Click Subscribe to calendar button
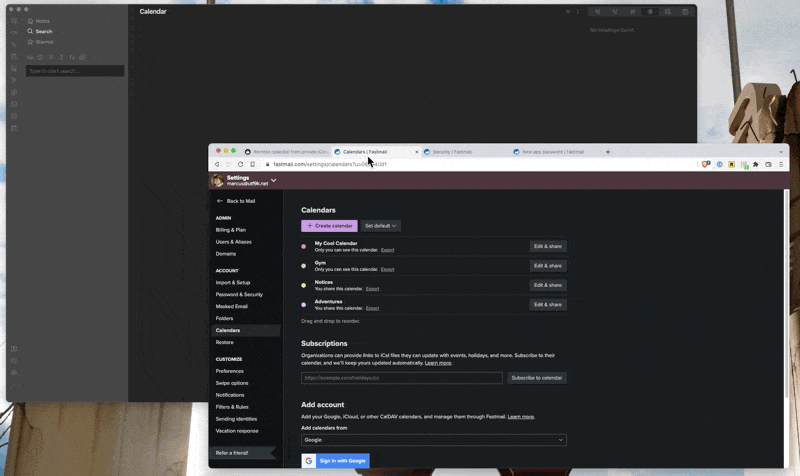This screenshot has height=476, width=800. 537,378
